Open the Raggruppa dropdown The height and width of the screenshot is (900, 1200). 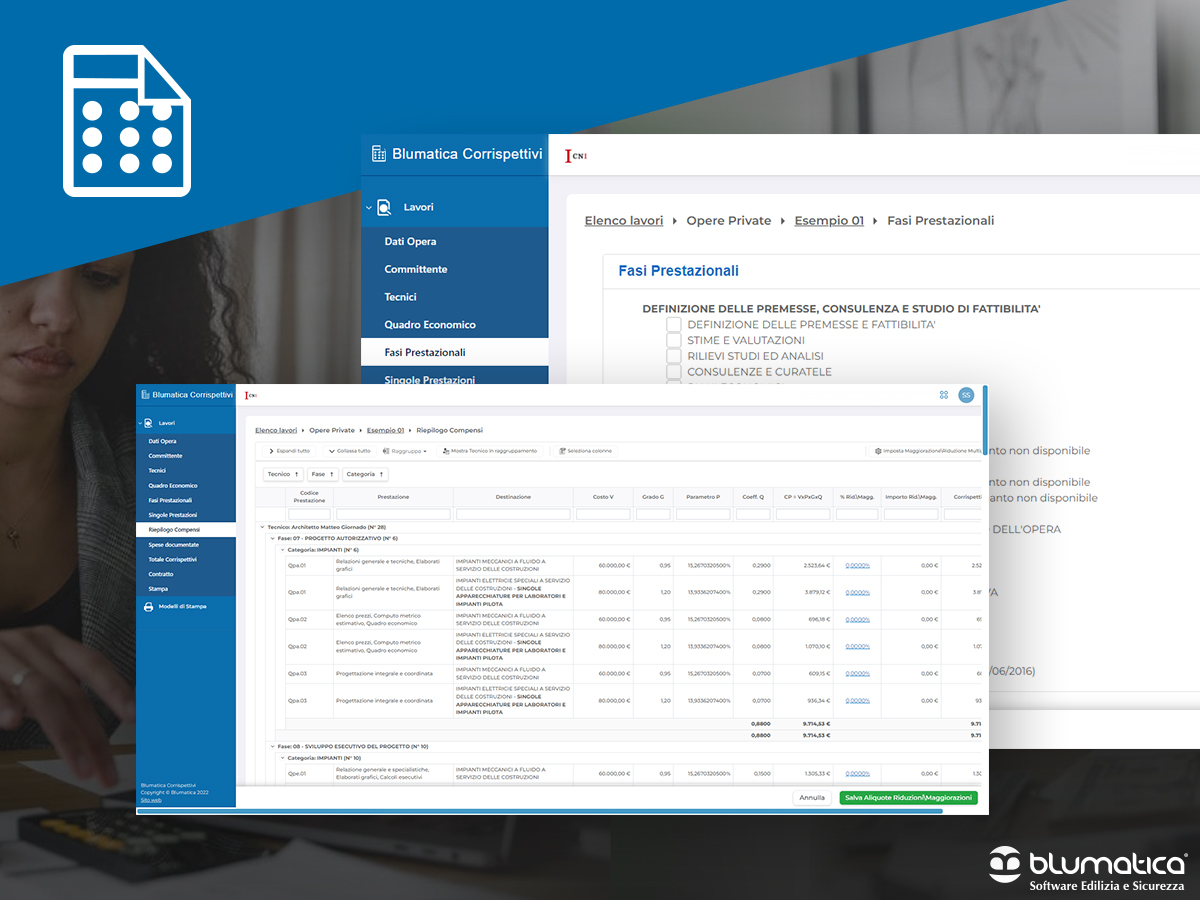point(404,451)
